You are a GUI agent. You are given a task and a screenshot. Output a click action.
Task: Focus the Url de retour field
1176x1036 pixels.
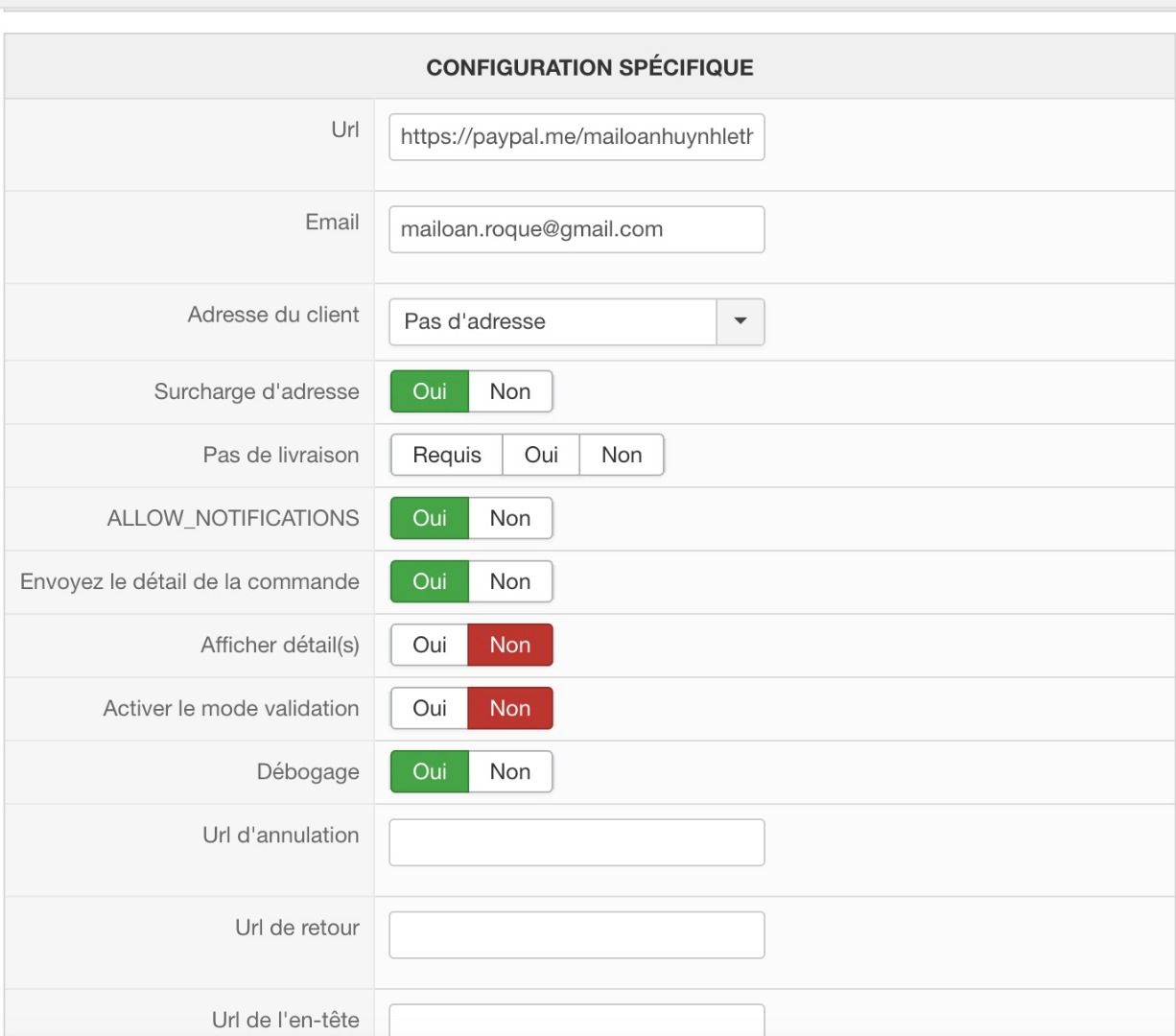click(x=576, y=934)
